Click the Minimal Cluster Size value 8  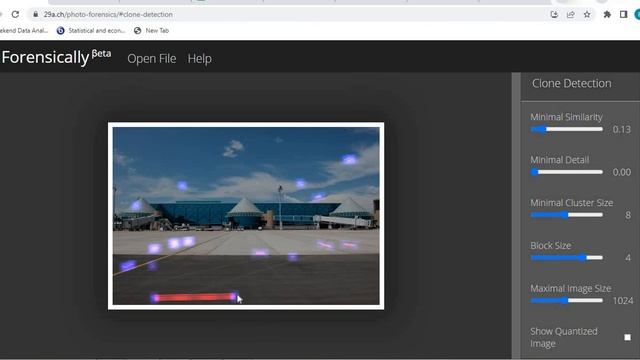point(628,215)
